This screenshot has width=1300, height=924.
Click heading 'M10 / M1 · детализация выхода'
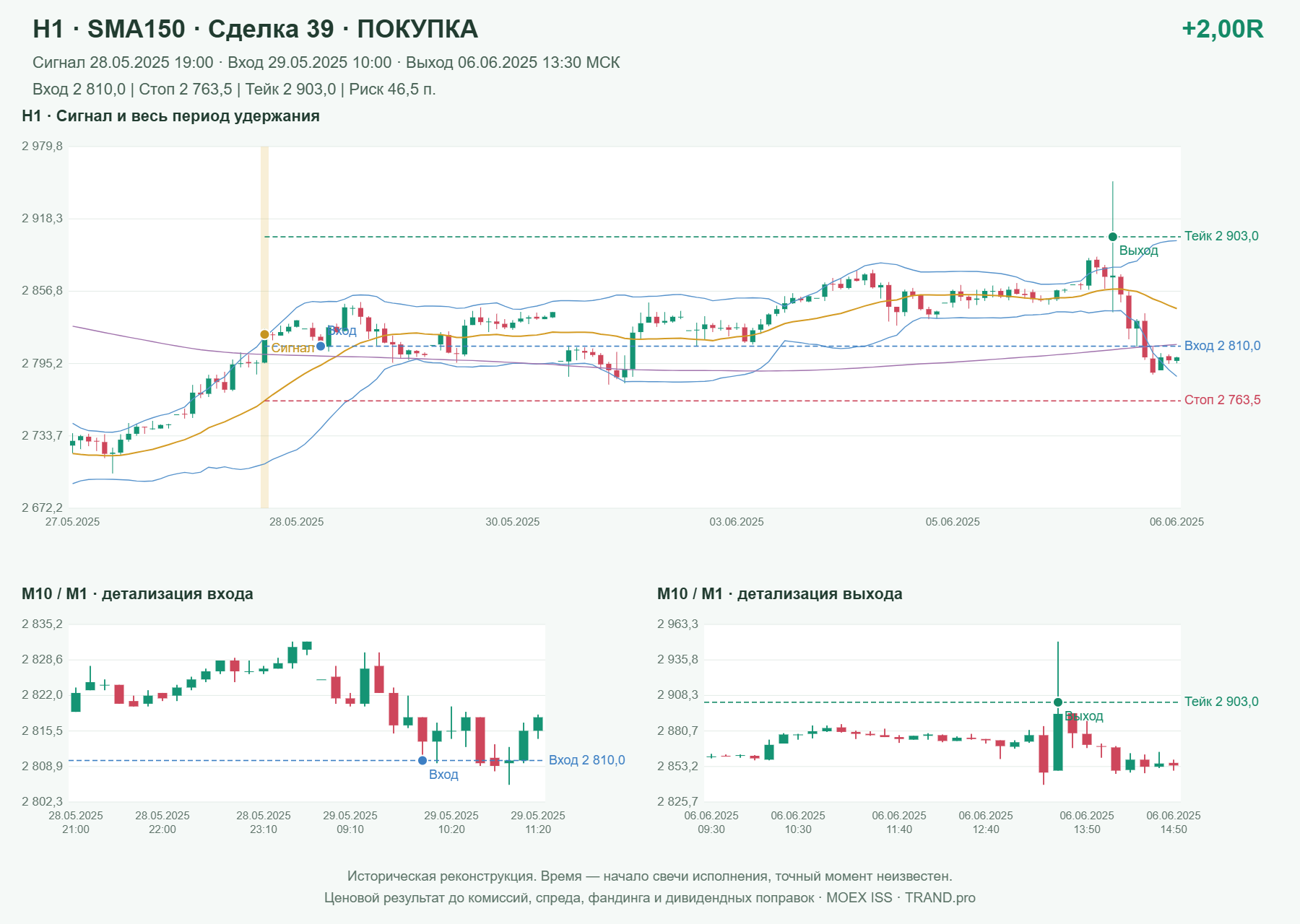(x=780, y=594)
